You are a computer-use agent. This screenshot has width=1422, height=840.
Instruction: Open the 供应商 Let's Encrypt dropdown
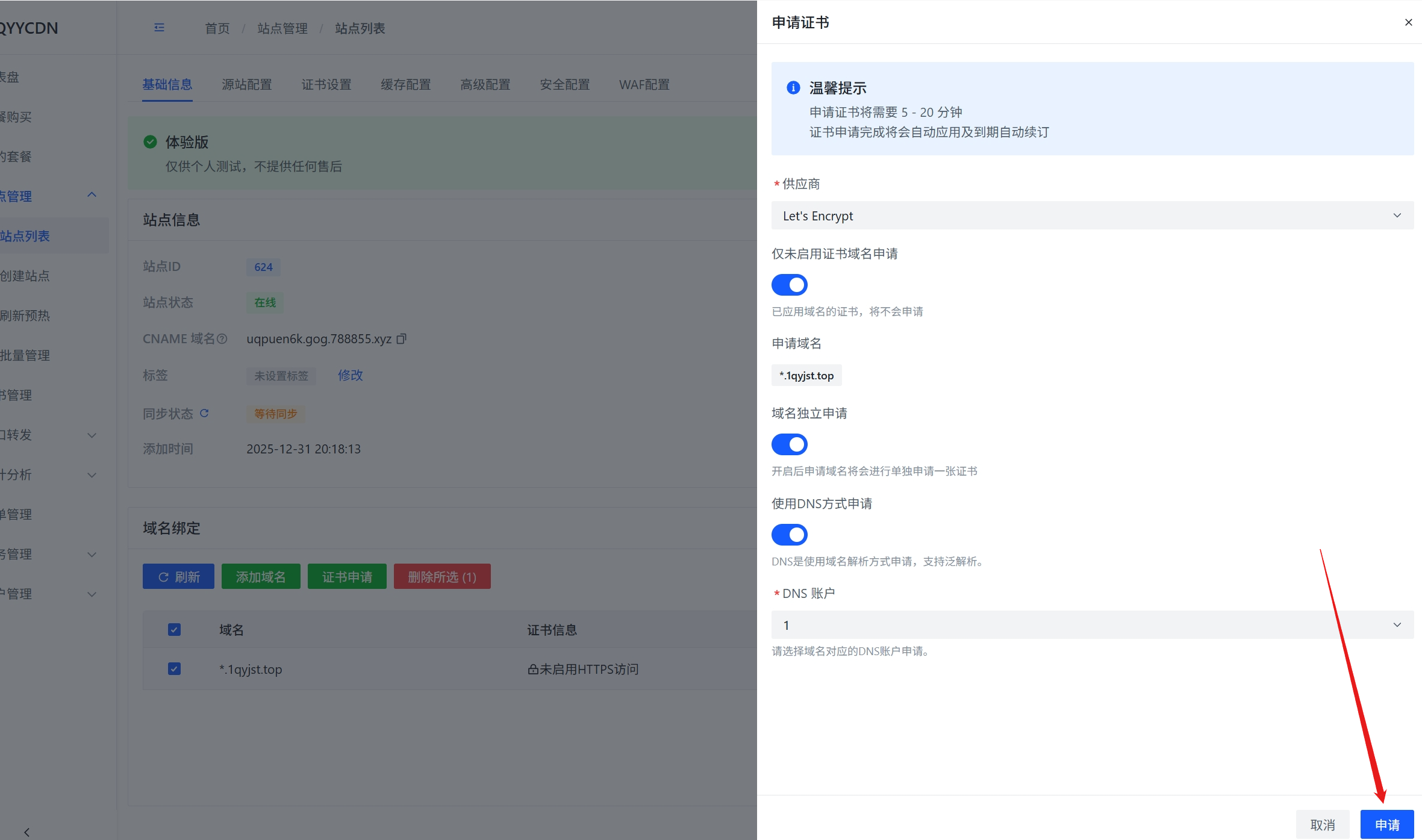point(1092,216)
